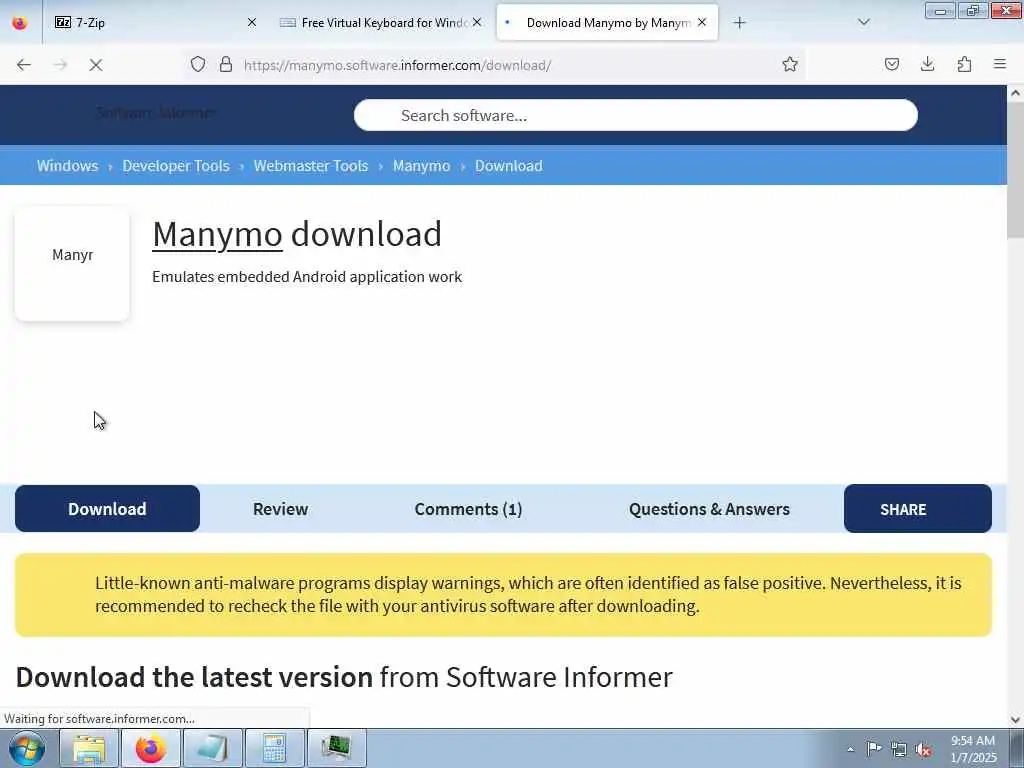The image size is (1024, 768).
Task: Switch to the 7-Zip tab
Action: pos(155,23)
